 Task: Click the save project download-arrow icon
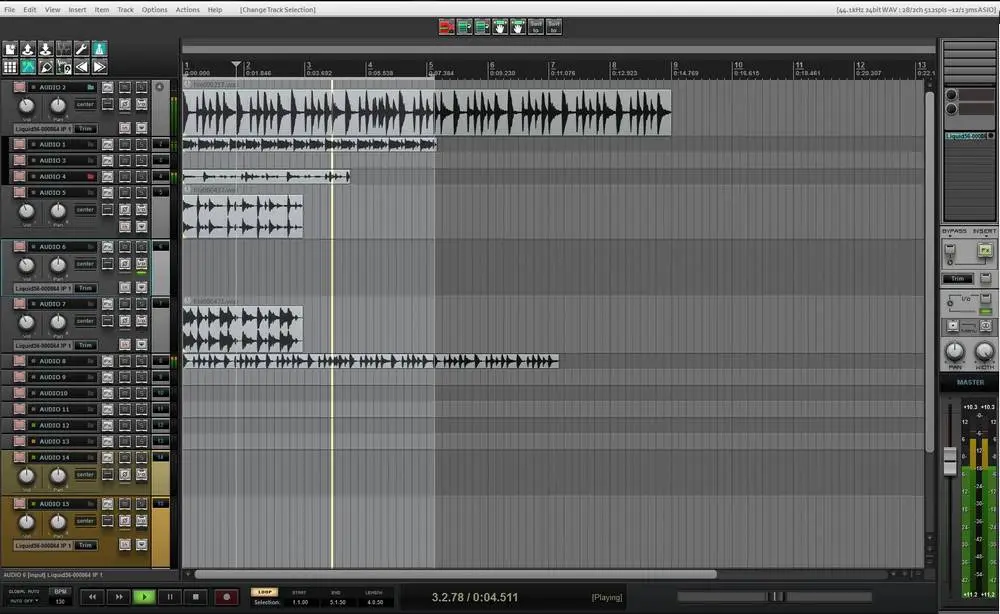[46, 49]
